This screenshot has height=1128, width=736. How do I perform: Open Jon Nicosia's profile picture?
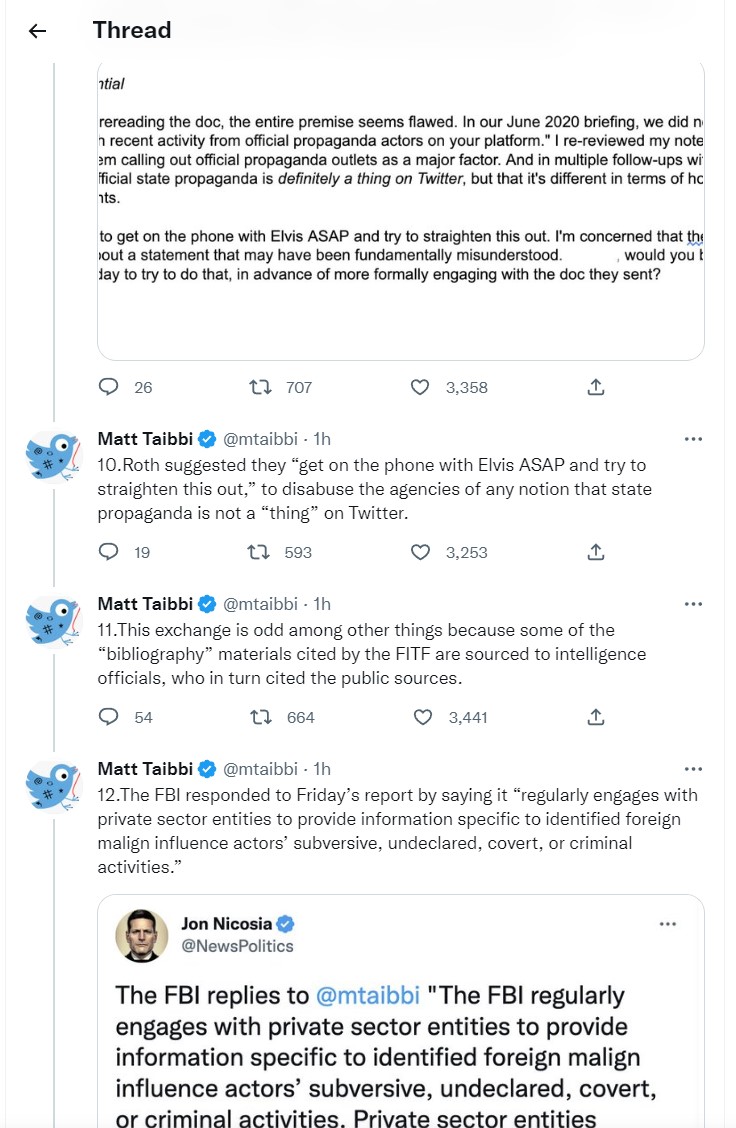pos(142,935)
